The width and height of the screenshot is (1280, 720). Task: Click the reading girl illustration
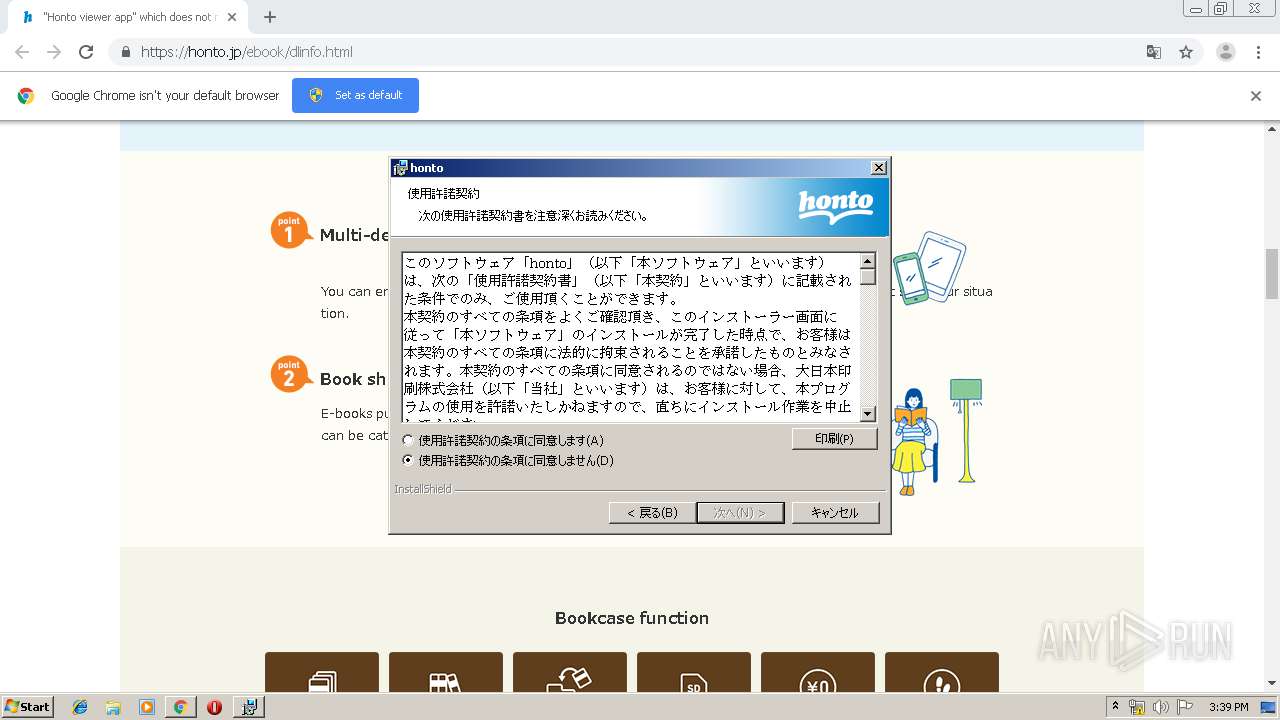(915, 443)
